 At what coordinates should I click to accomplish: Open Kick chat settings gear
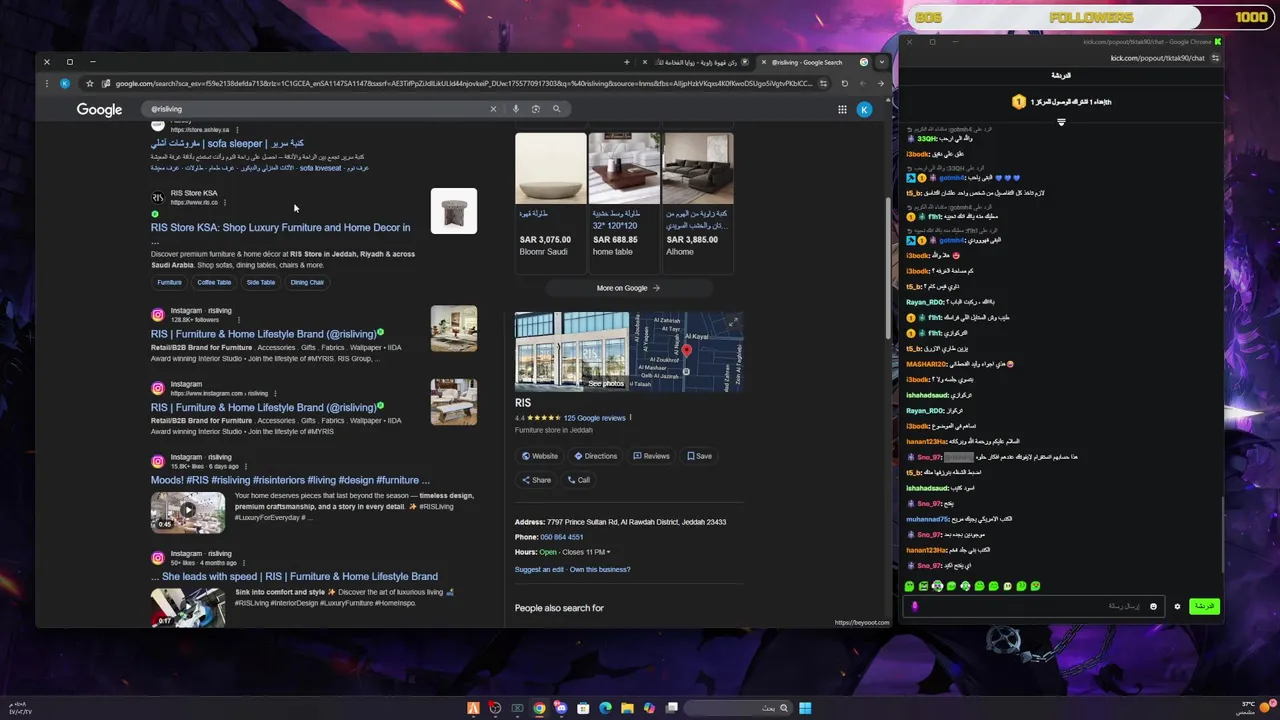point(1177,606)
